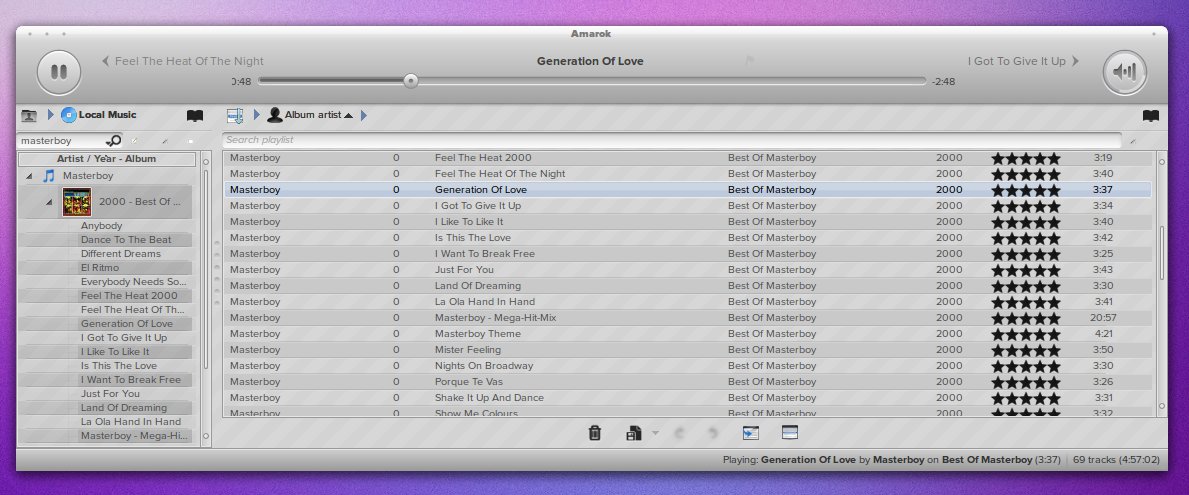Collapse the Masterboy artist tree node
The height and width of the screenshot is (495, 1189).
coord(30,176)
